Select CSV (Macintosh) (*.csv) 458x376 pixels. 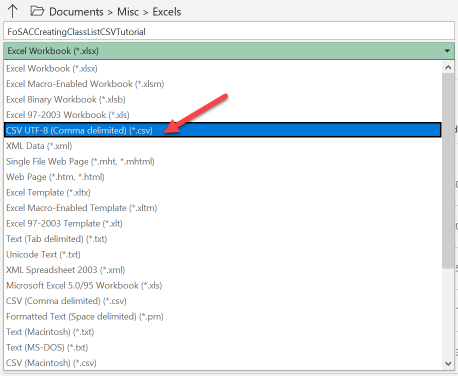223,362
